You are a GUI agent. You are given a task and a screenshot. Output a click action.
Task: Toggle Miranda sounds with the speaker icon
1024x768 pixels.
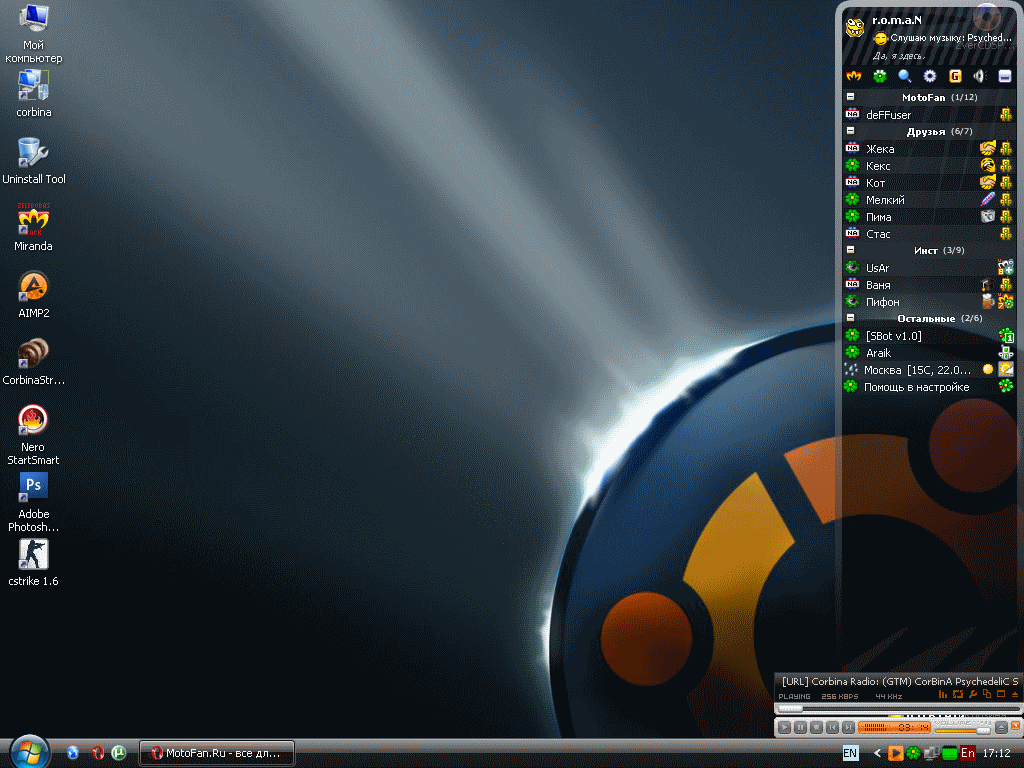tap(980, 76)
